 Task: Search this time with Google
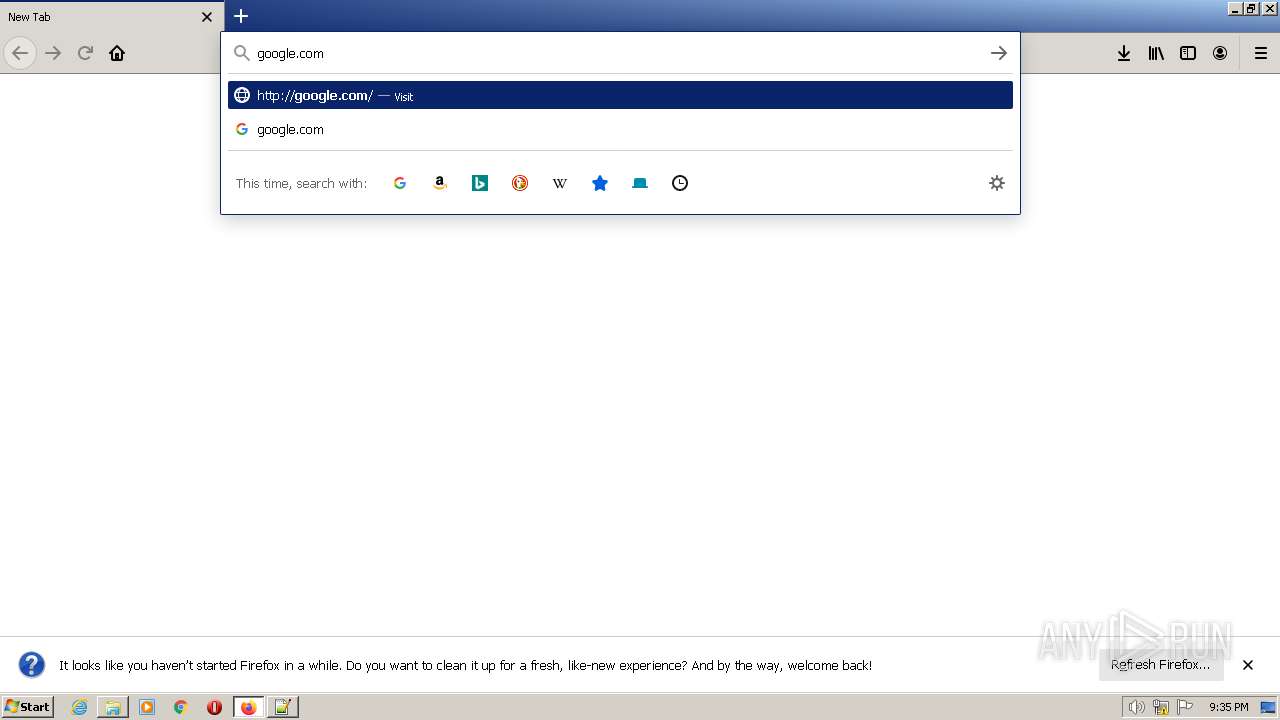(400, 183)
